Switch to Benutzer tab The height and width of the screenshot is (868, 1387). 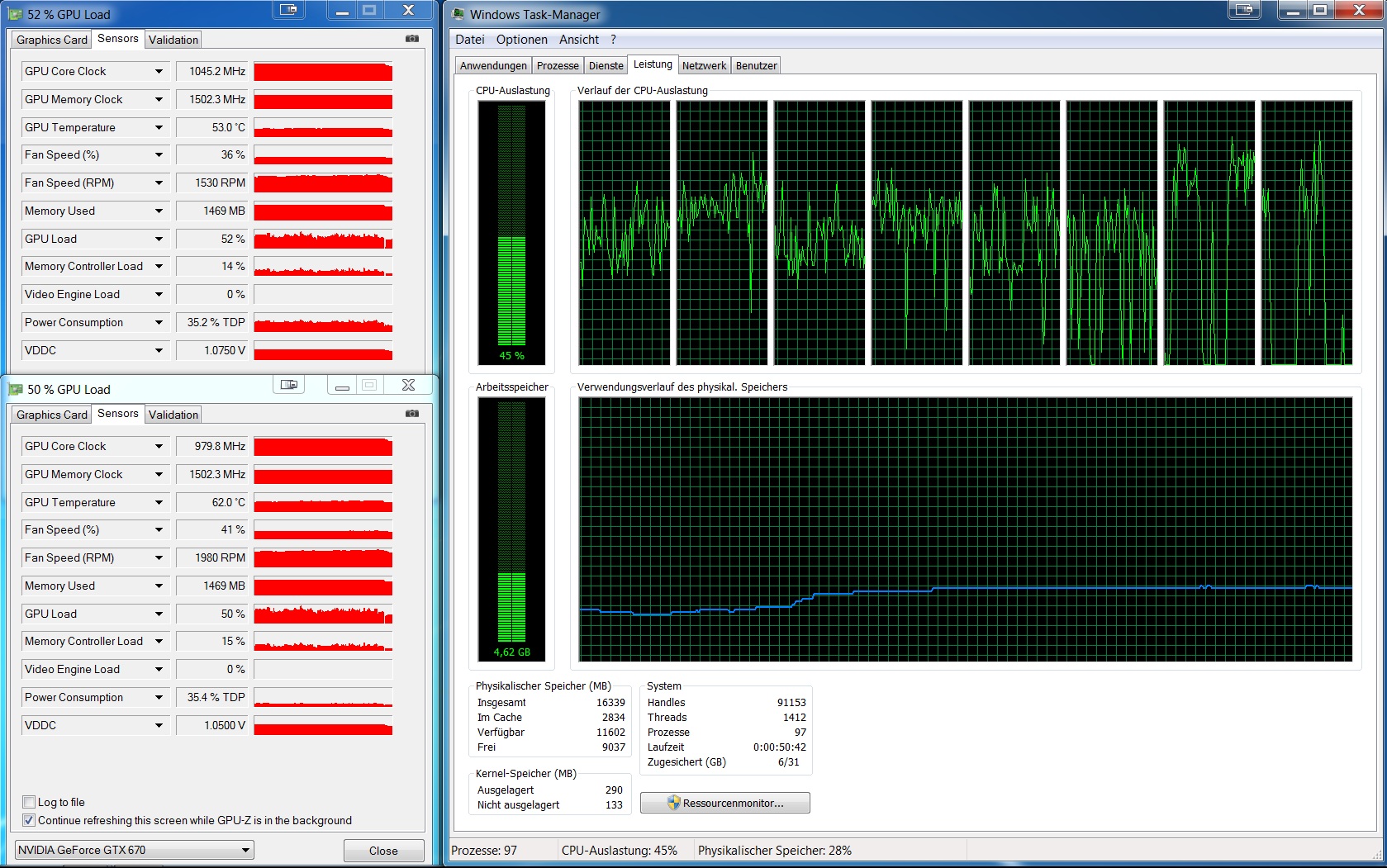[x=757, y=66]
